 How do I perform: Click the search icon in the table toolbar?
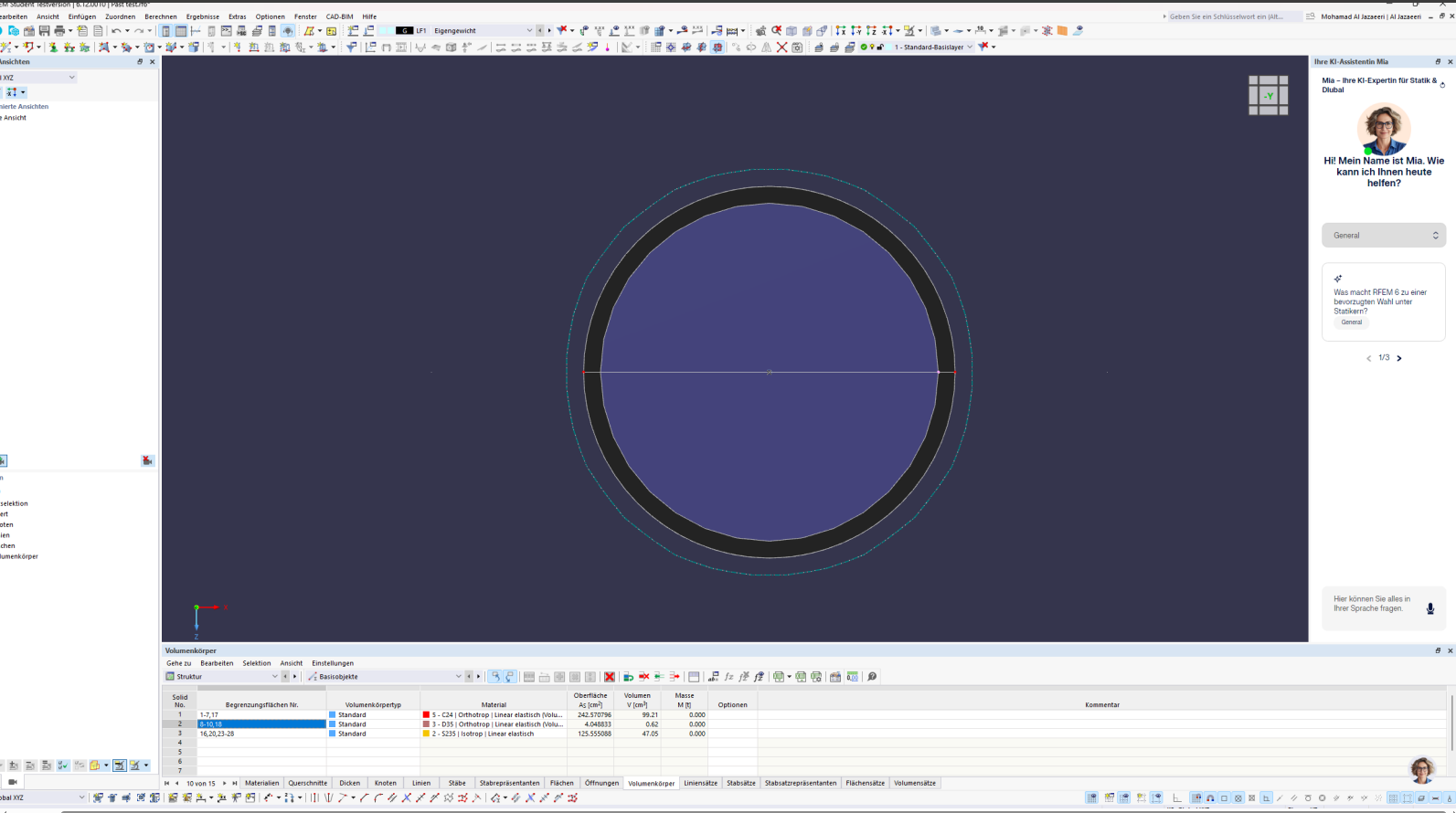[872, 677]
